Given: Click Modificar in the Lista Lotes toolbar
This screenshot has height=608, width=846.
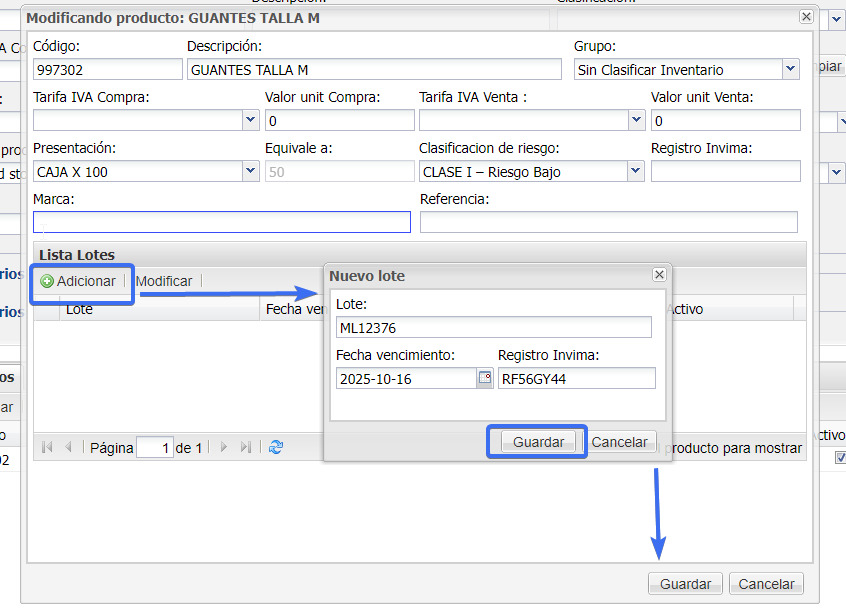Looking at the screenshot, I should point(164,282).
